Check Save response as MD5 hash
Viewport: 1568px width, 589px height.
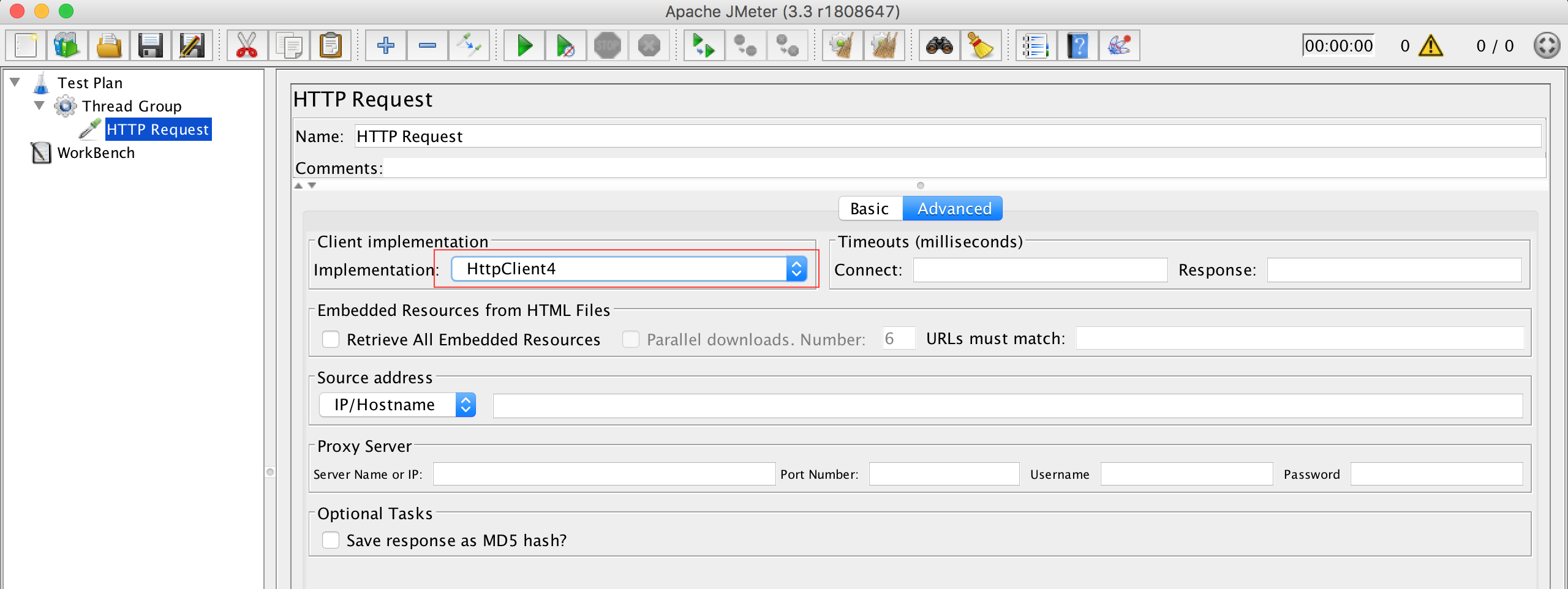point(331,540)
